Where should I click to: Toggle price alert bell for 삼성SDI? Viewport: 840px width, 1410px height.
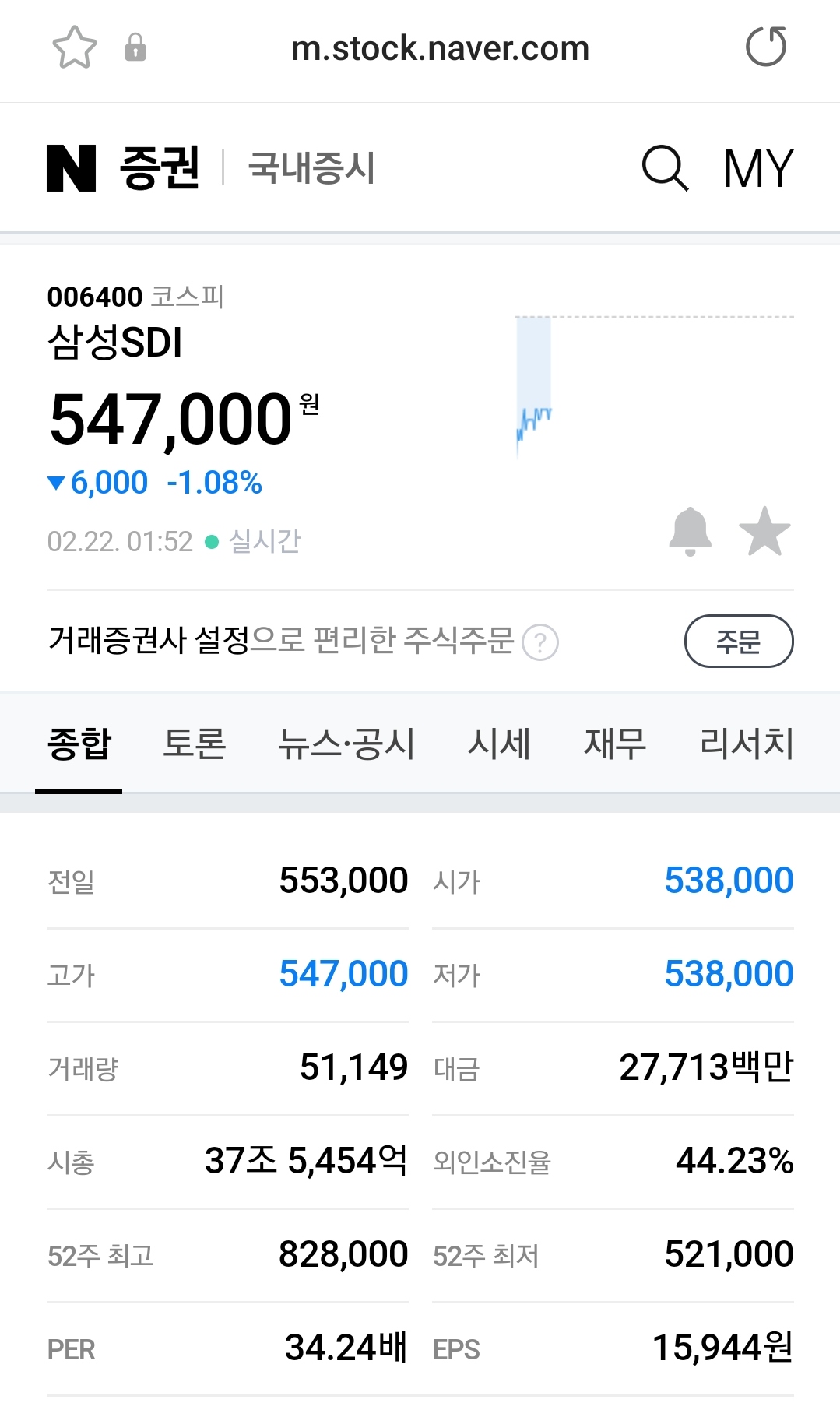[690, 532]
